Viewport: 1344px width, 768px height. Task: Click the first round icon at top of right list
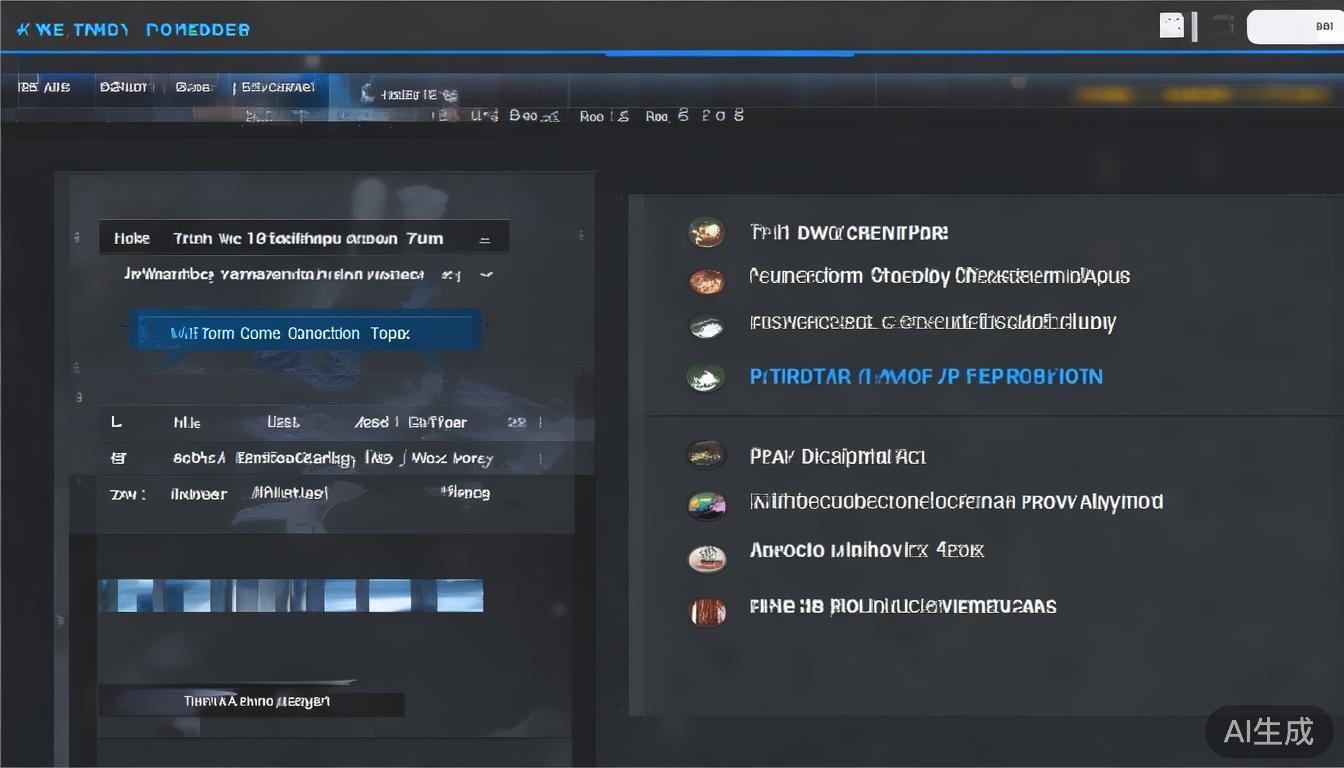pyautogui.click(x=706, y=233)
